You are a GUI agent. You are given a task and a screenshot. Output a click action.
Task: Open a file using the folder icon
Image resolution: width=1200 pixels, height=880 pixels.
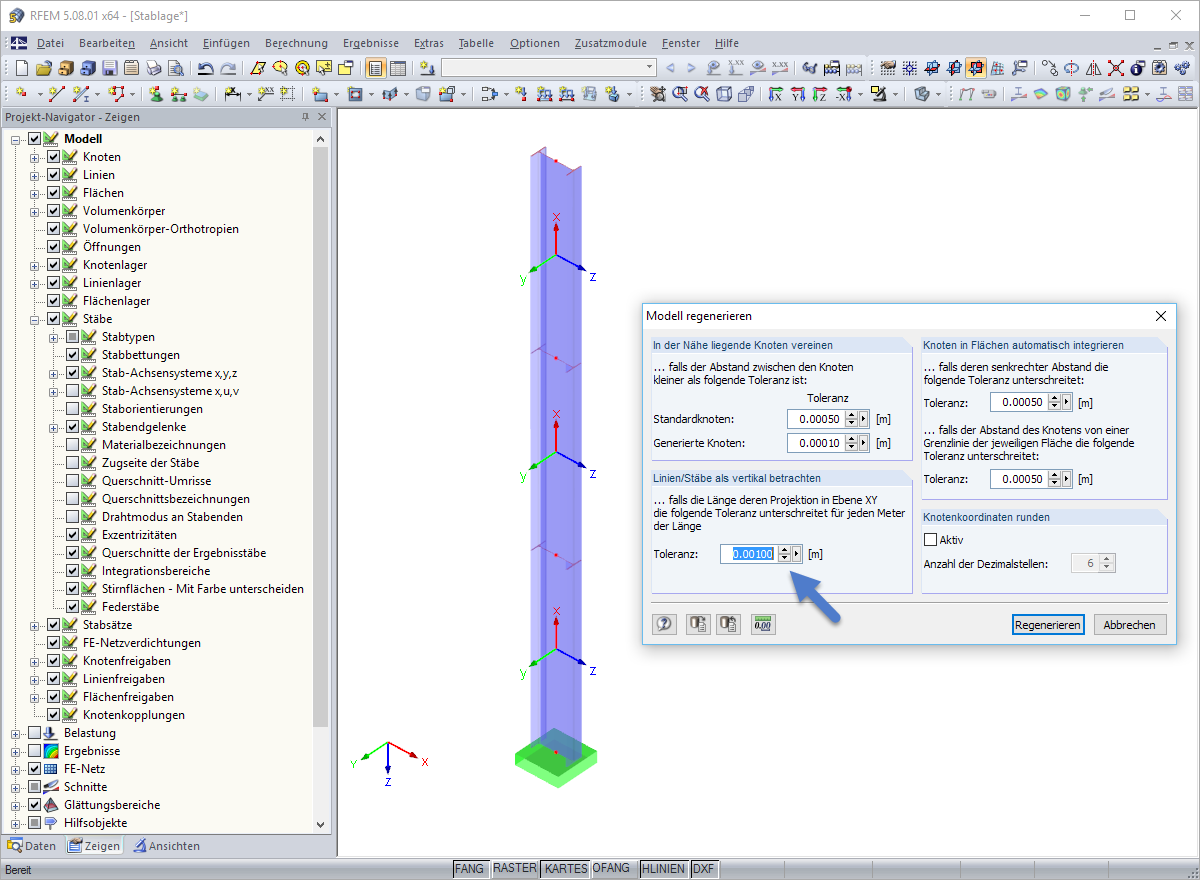43,68
